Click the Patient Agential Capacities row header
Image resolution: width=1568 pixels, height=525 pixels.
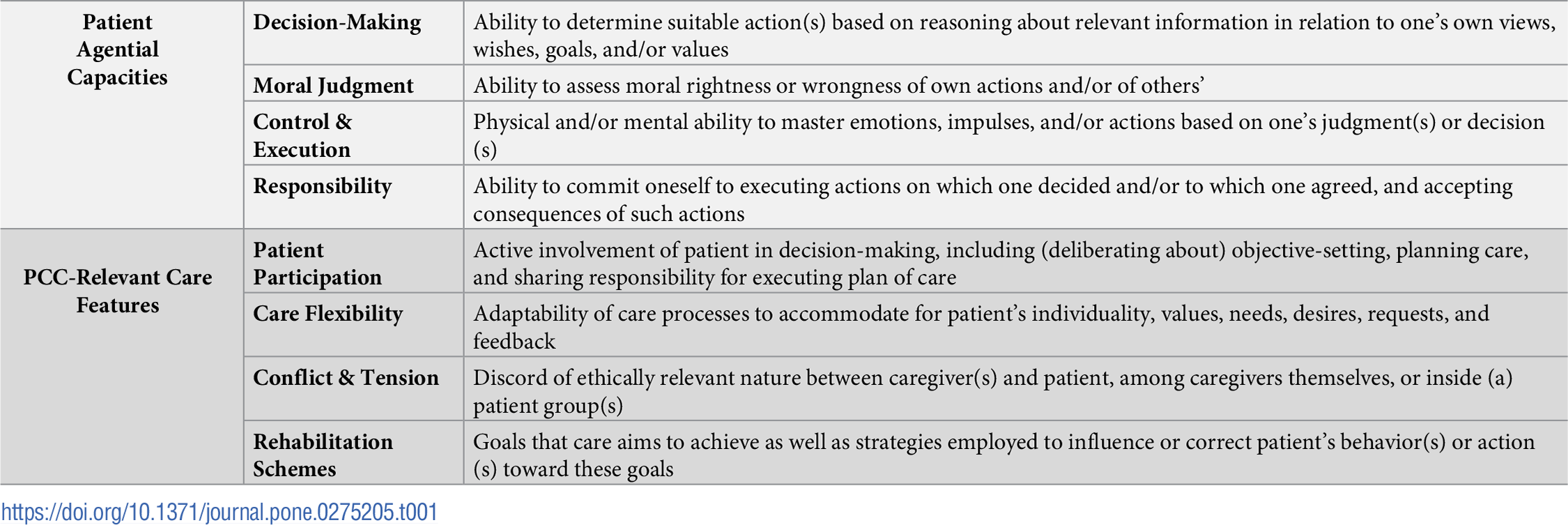point(117,50)
